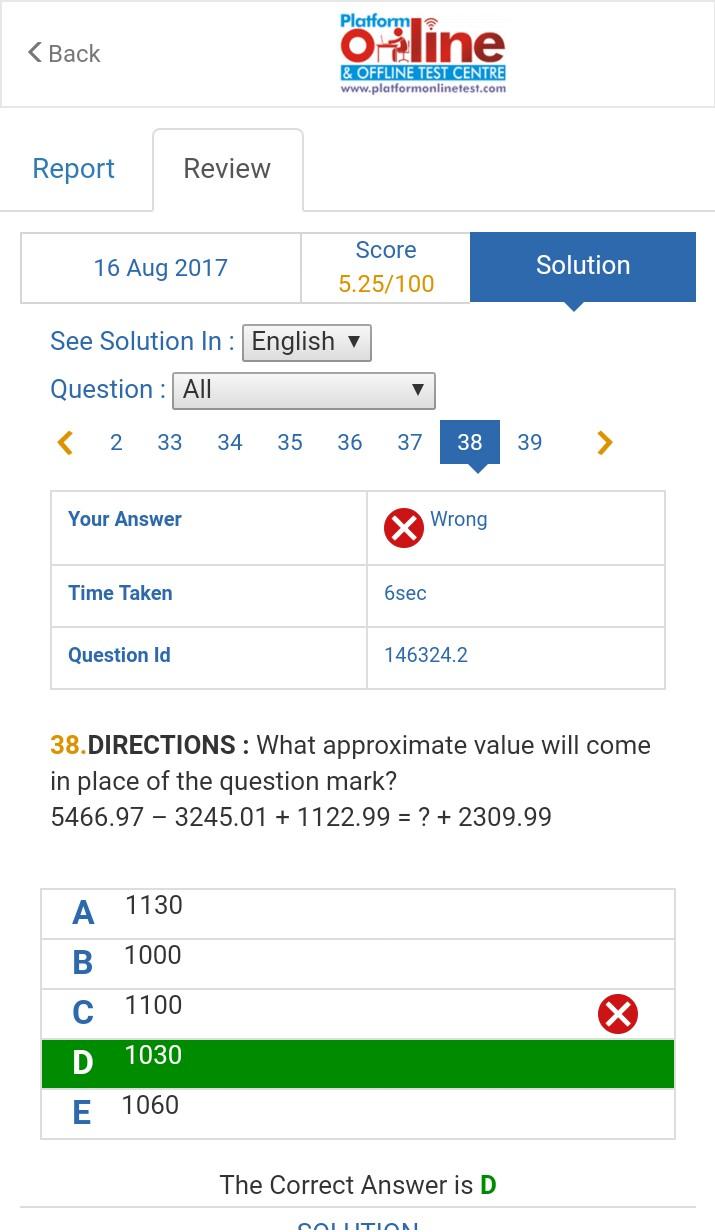Expand the Question filter dropdown showing All
Image resolution: width=715 pixels, height=1232 pixels.
[304, 390]
